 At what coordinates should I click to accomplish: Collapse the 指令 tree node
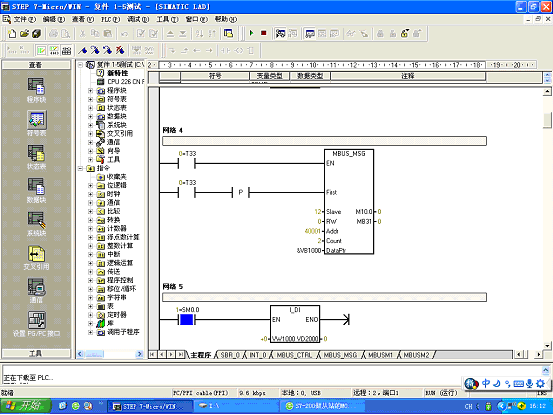pos(80,168)
